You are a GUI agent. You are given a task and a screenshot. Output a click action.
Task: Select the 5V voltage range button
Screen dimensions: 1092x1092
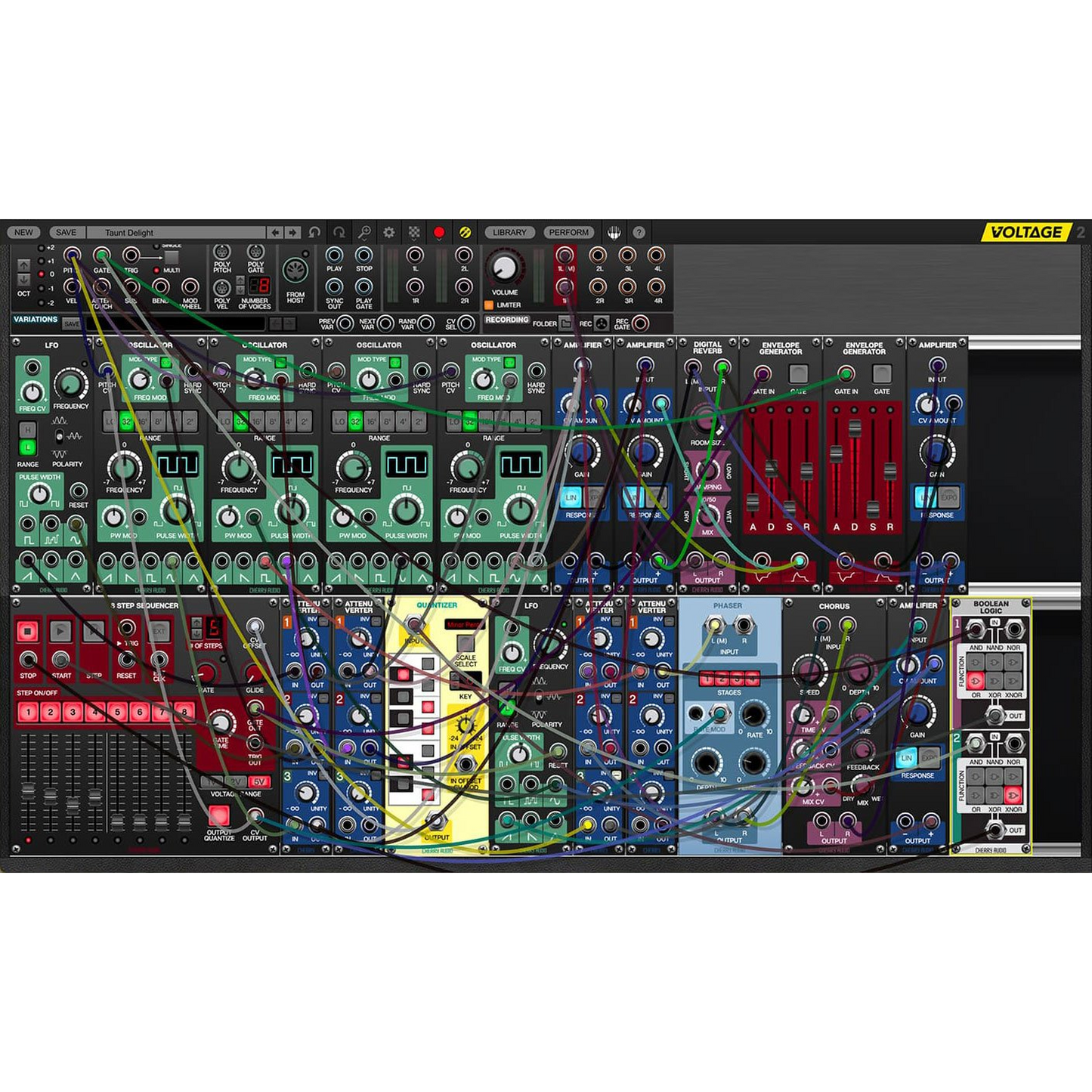pyautogui.click(x=258, y=781)
